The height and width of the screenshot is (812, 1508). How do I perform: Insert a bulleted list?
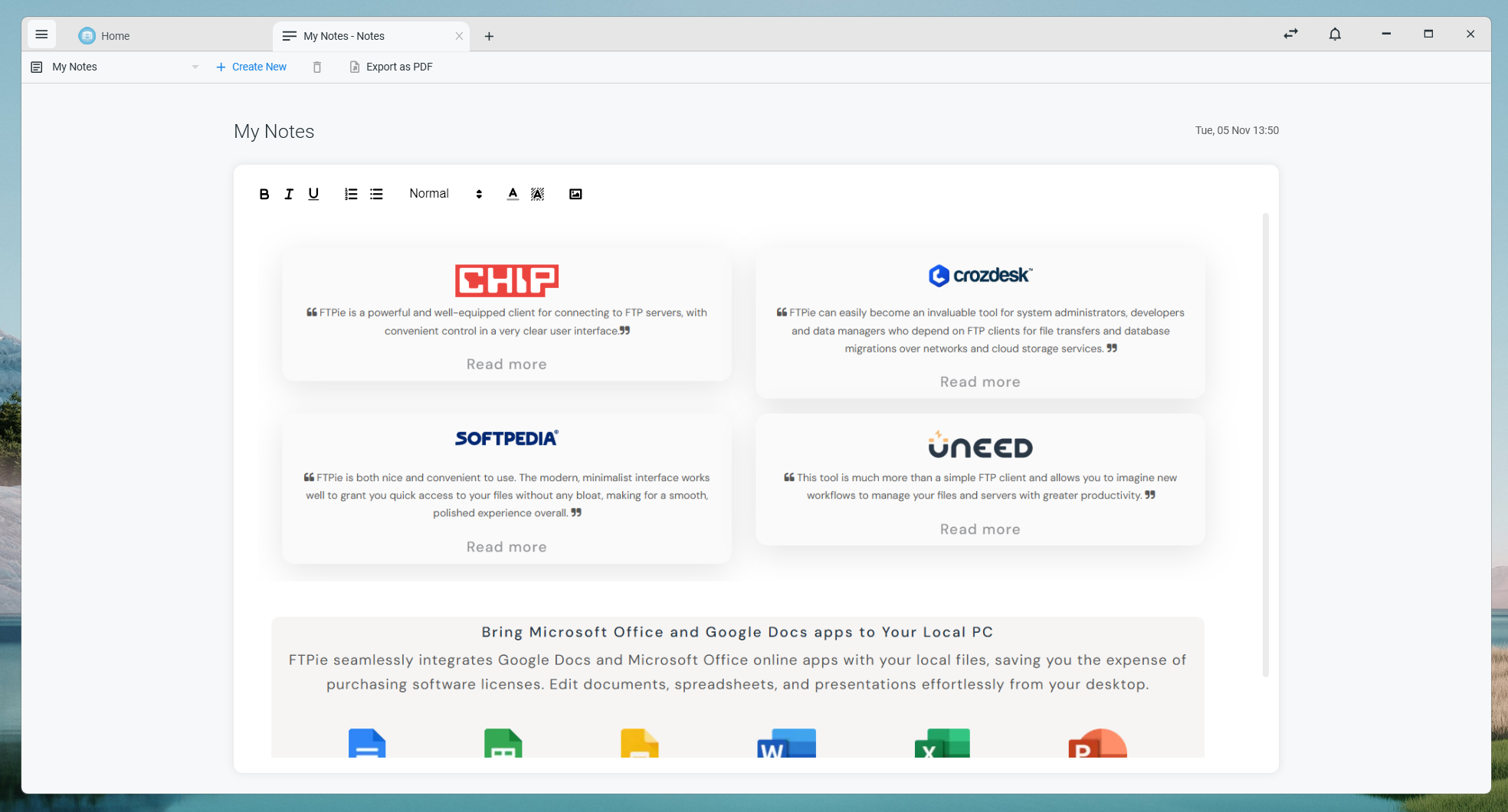[x=376, y=194]
